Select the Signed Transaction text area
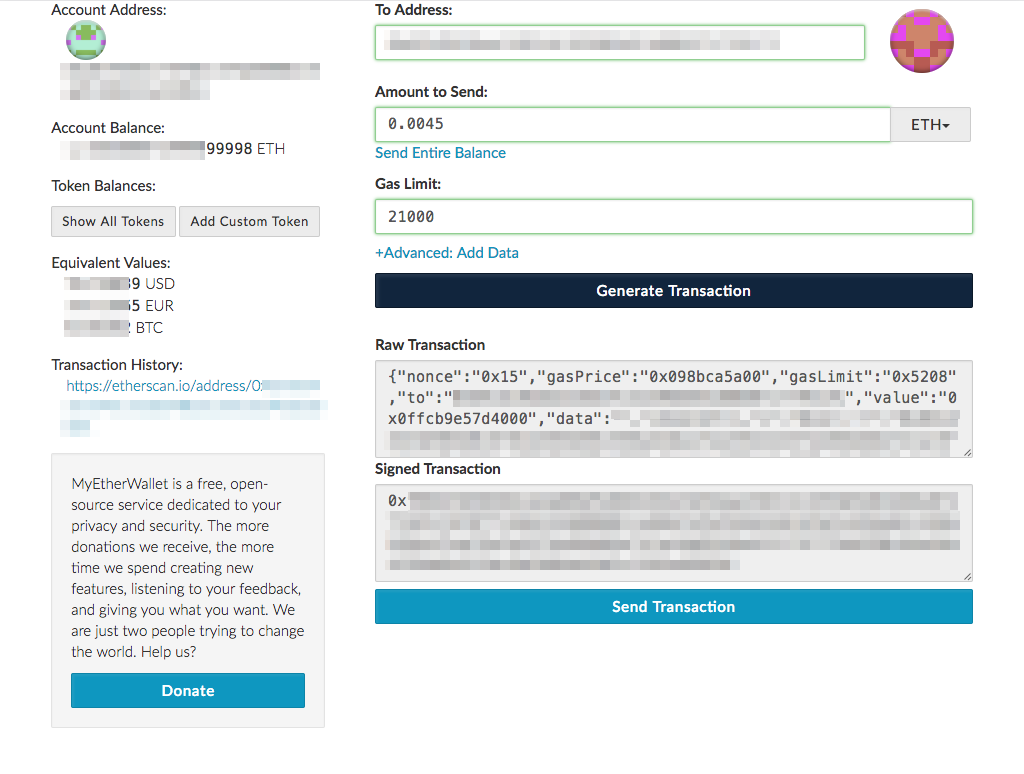Image resolution: width=1024 pixels, height=774 pixels. [x=673, y=533]
